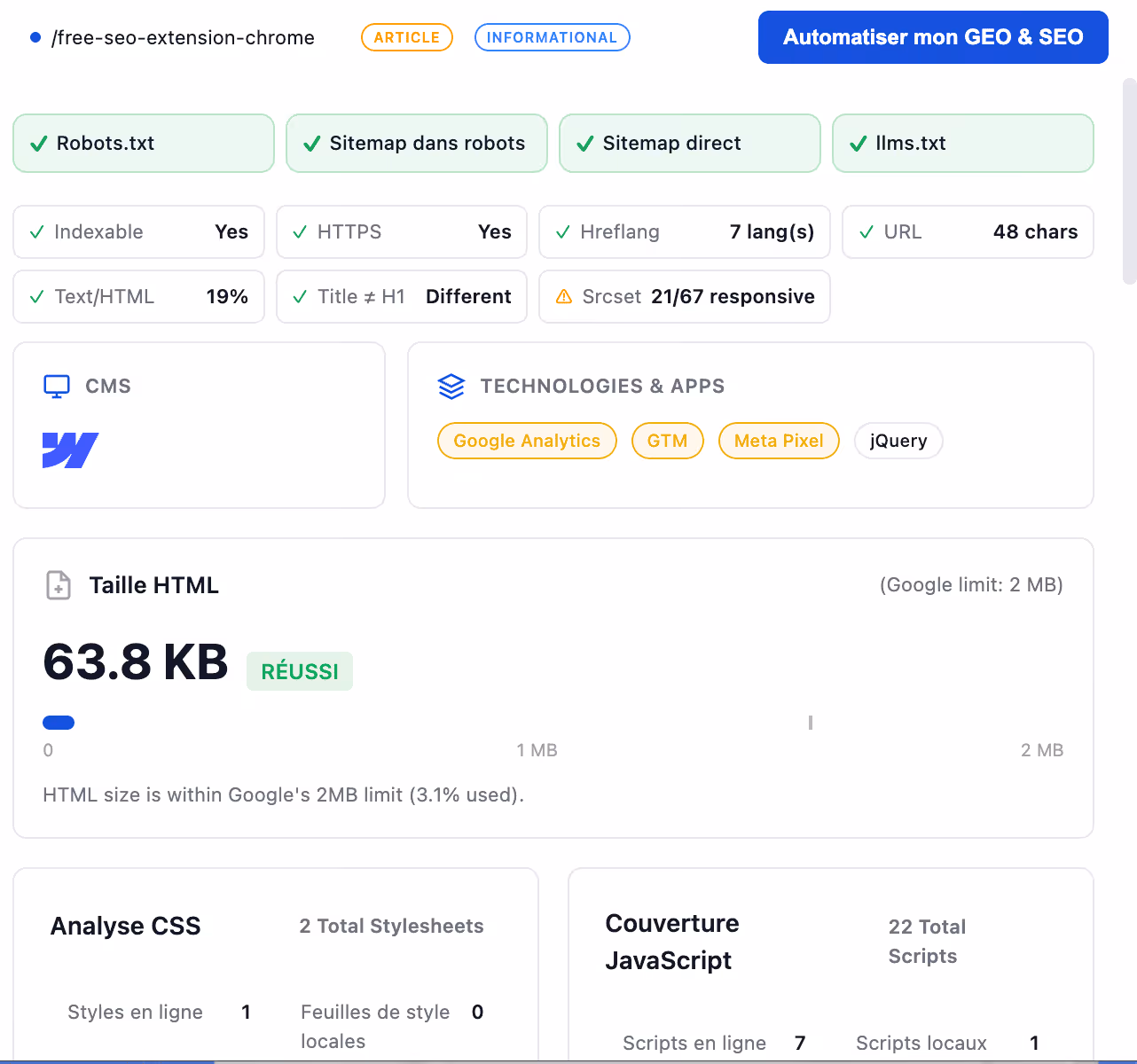Click the Sitemap dans robots check icon
The height and width of the screenshot is (1064, 1137).
pos(312,144)
